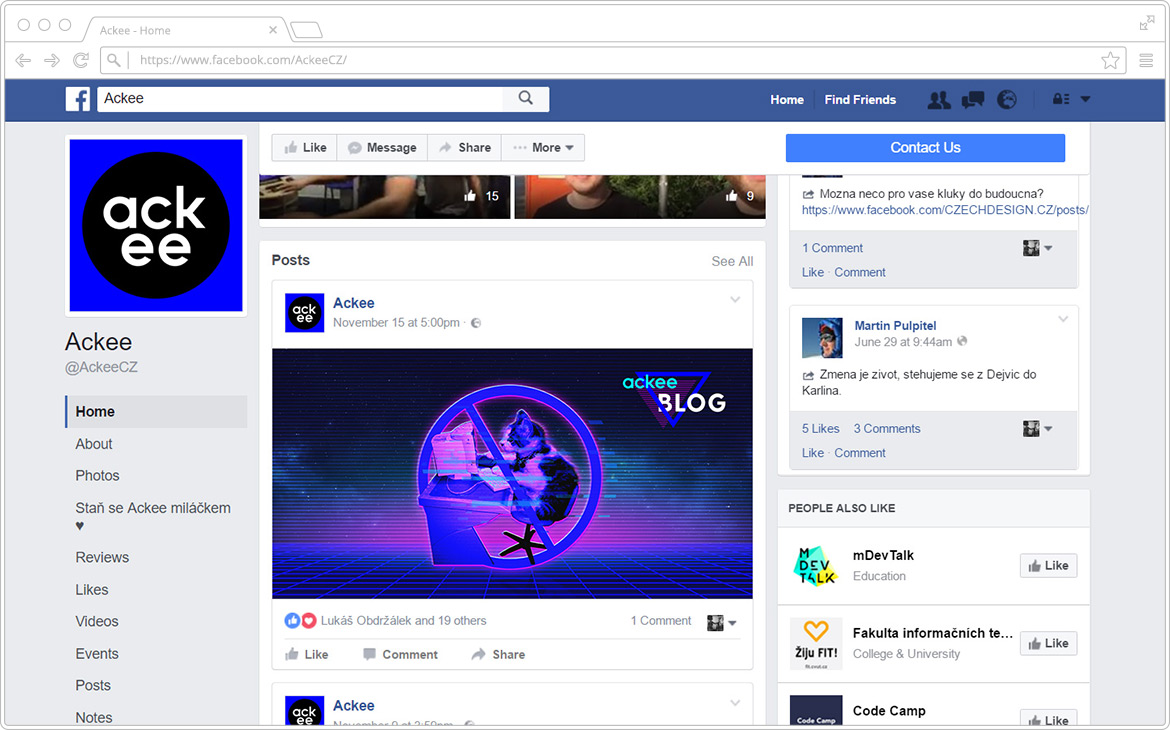The width and height of the screenshot is (1170, 730).
Task: Click the Contact Us button
Action: [x=925, y=148]
